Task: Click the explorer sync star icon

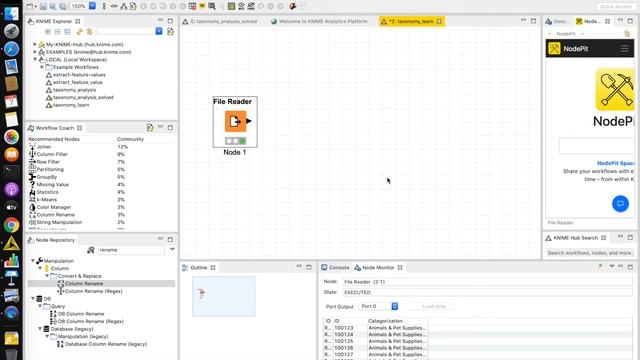Action: tap(89, 31)
